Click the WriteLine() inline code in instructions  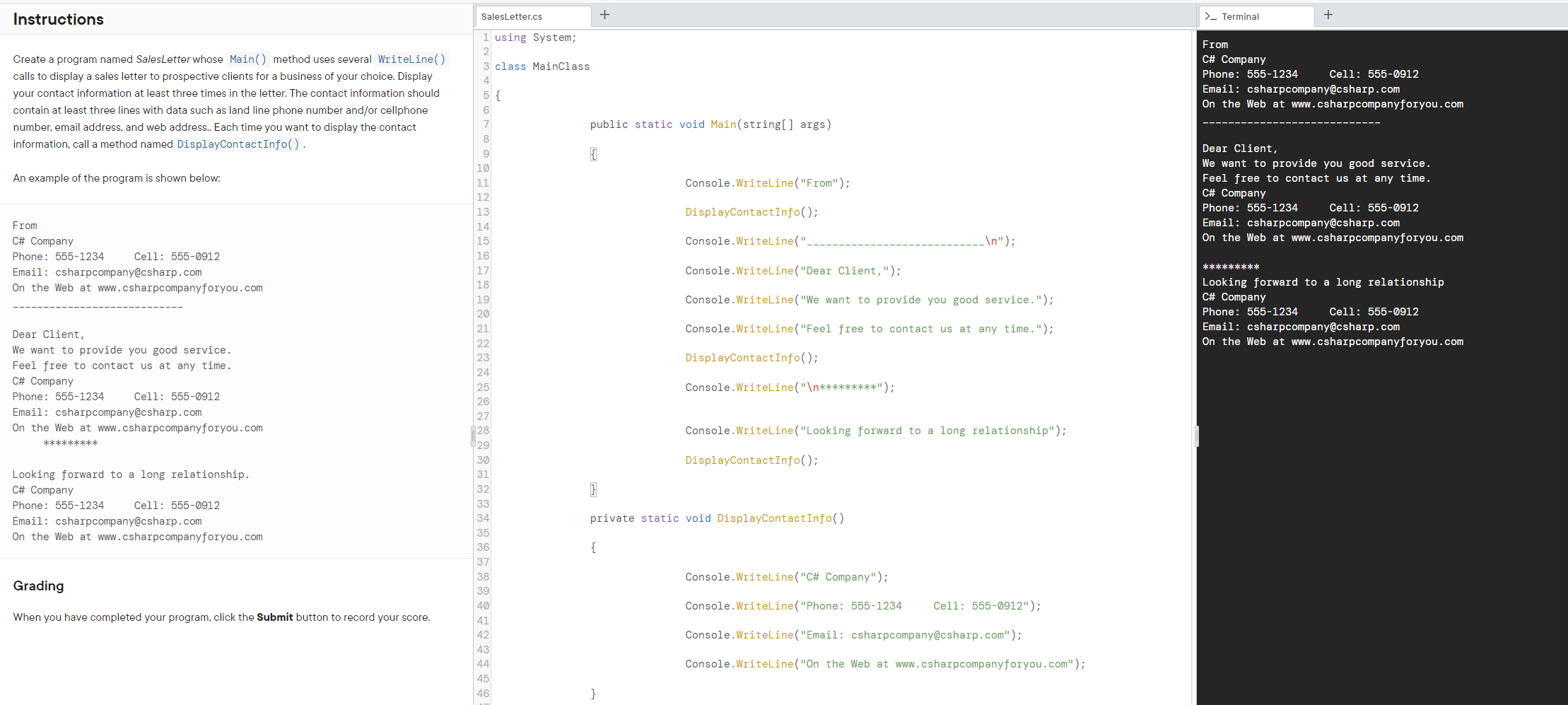tap(411, 59)
